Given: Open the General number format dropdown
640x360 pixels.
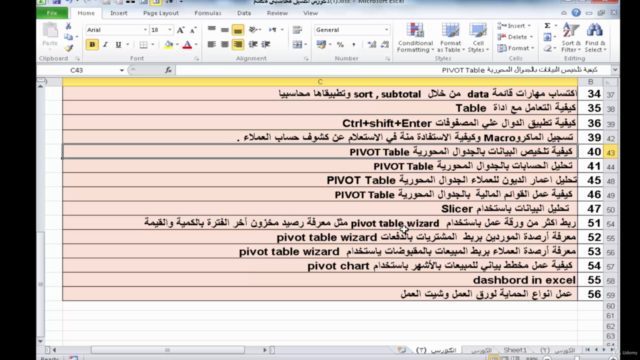Looking at the screenshot, I should pyautogui.click(x=386, y=30).
